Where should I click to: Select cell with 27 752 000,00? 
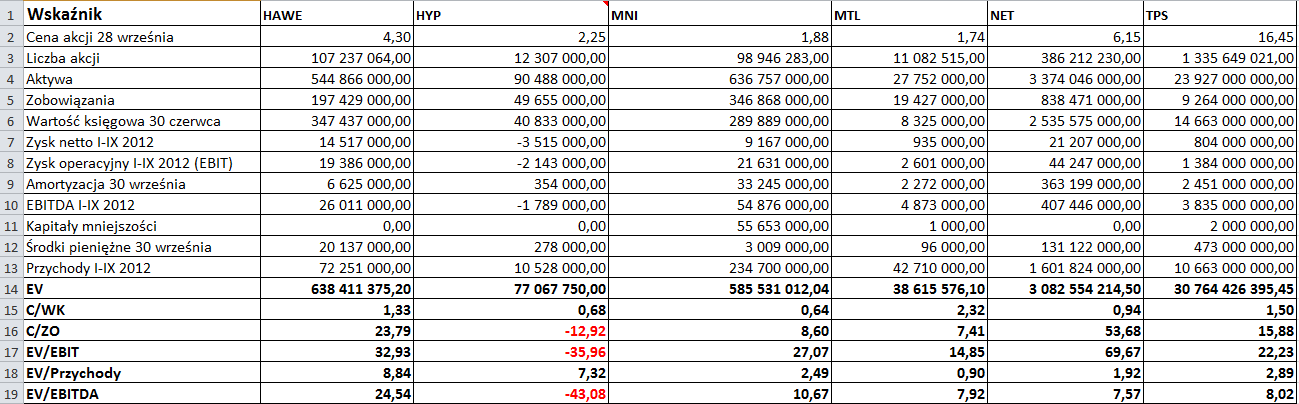(x=908, y=78)
